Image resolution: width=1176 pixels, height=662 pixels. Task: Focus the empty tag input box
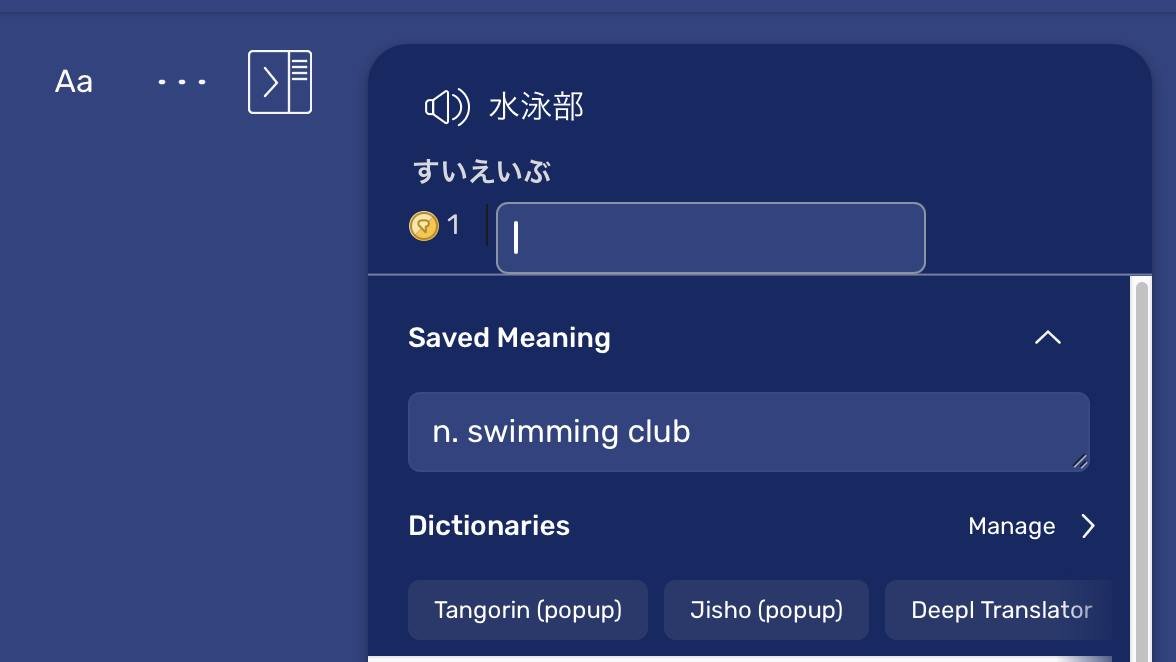(x=710, y=238)
